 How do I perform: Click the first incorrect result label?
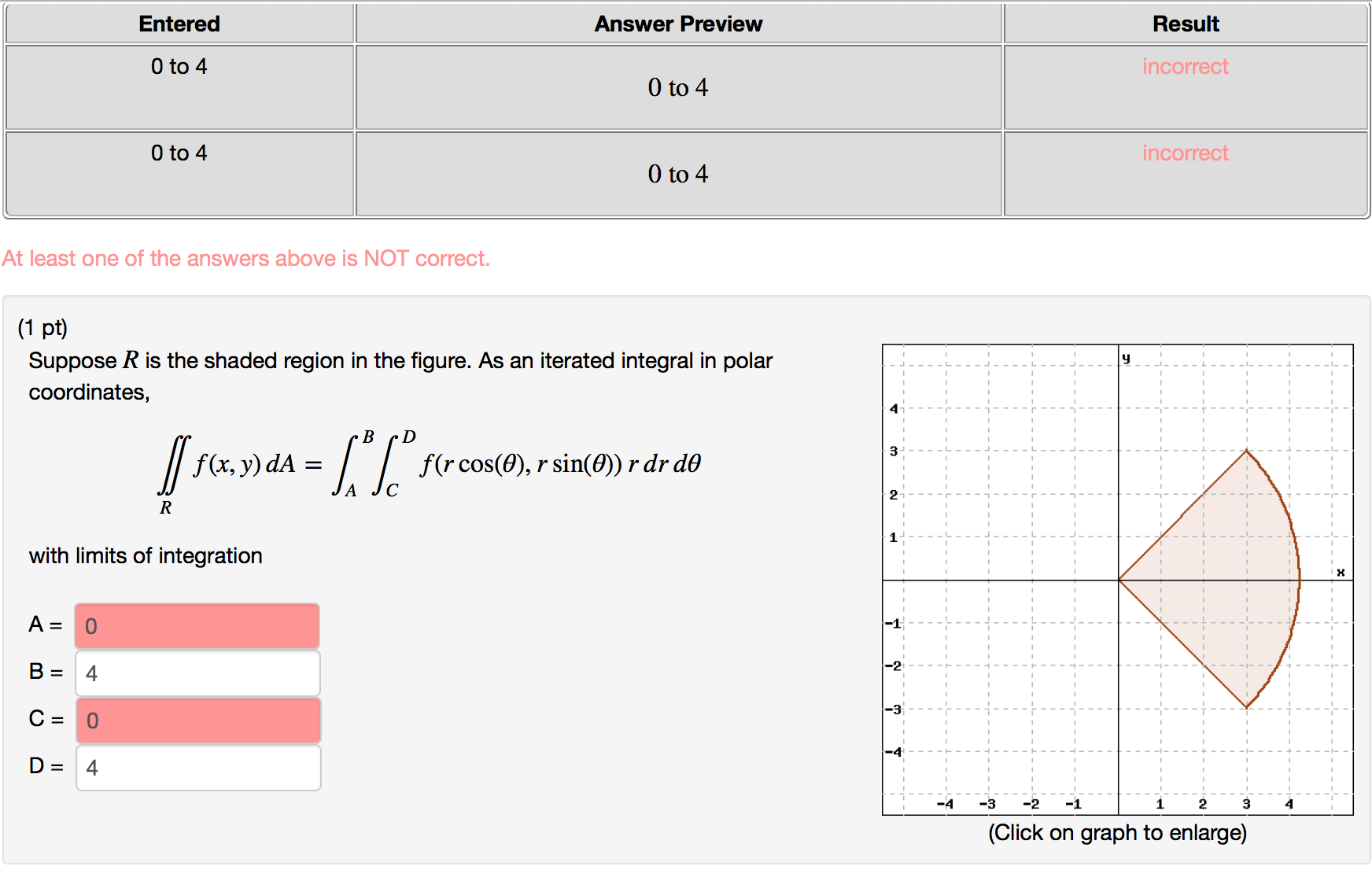click(x=1185, y=66)
